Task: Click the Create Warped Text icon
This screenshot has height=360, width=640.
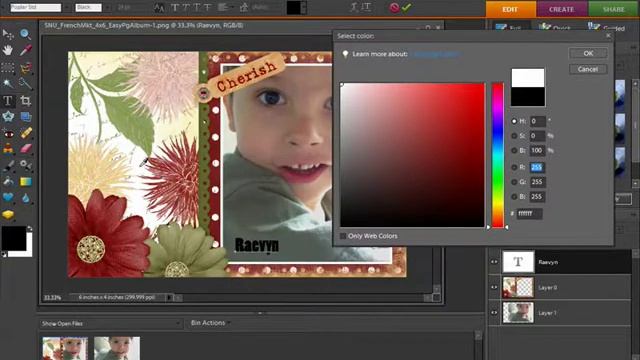Action: pos(356,7)
